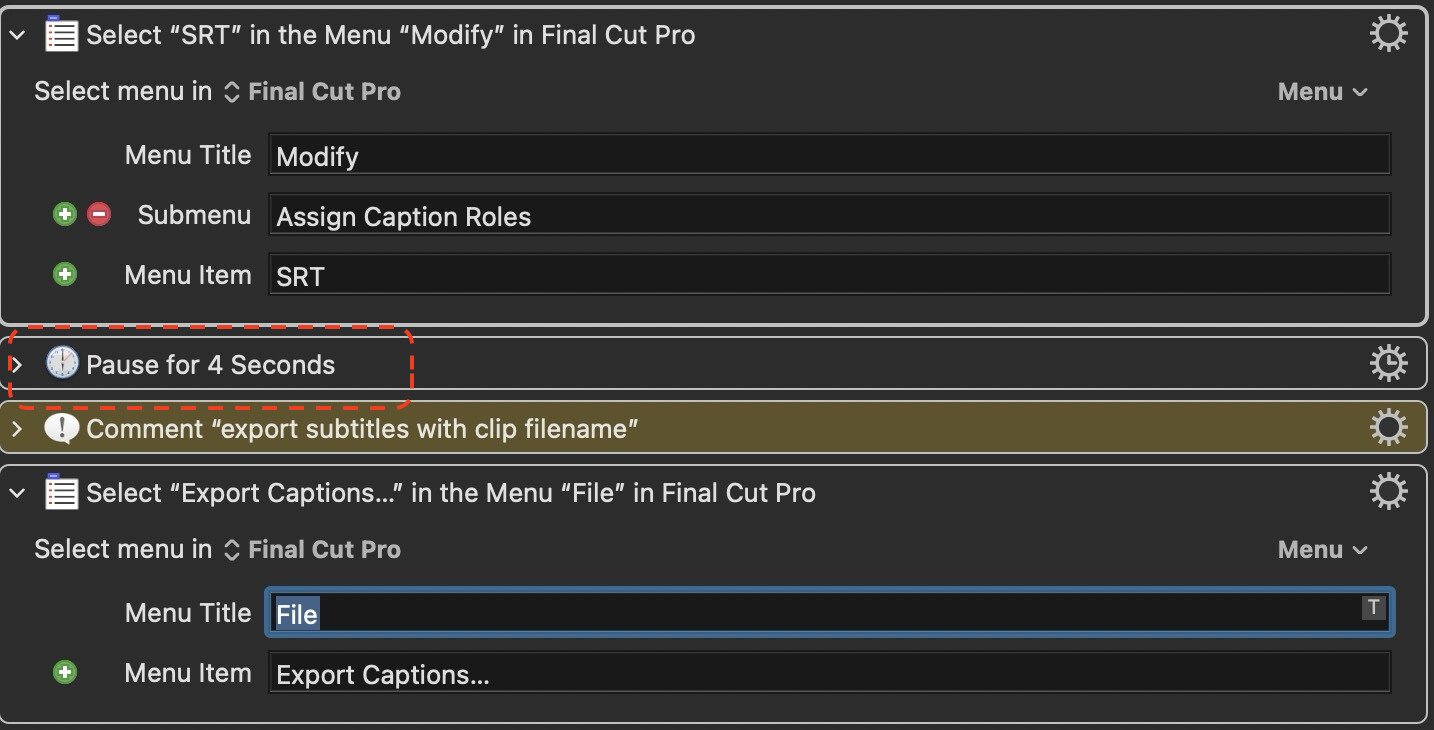Open gear menu for Pause action
Image resolution: width=1434 pixels, height=730 pixels.
[x=1388, y=364]
